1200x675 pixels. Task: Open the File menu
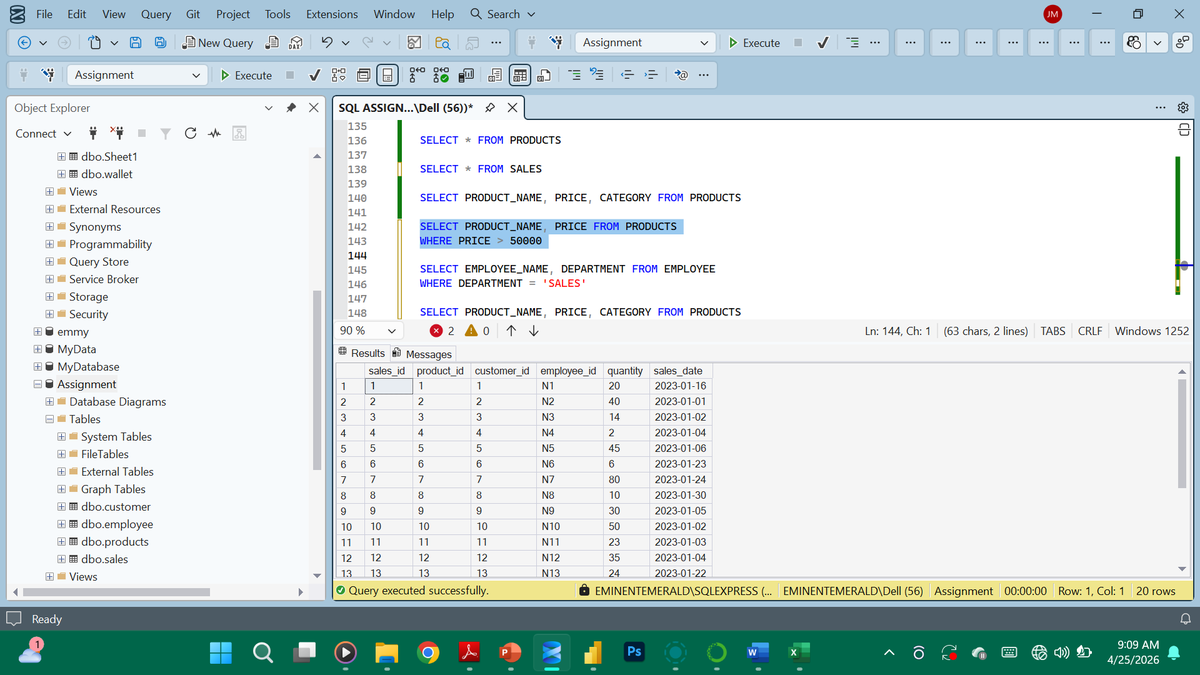tap(44, 14)
